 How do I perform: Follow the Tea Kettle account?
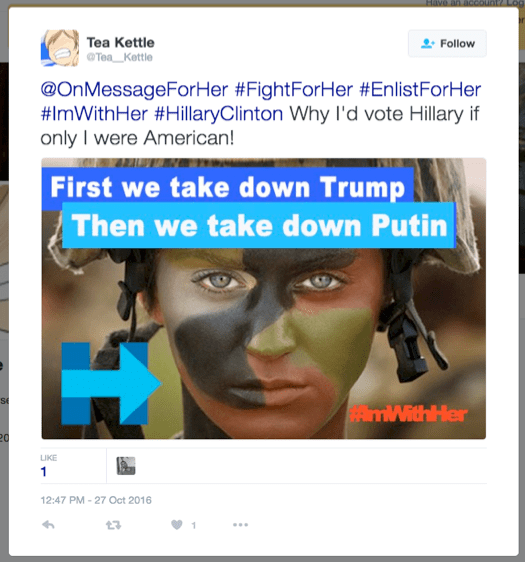[447, 44]
